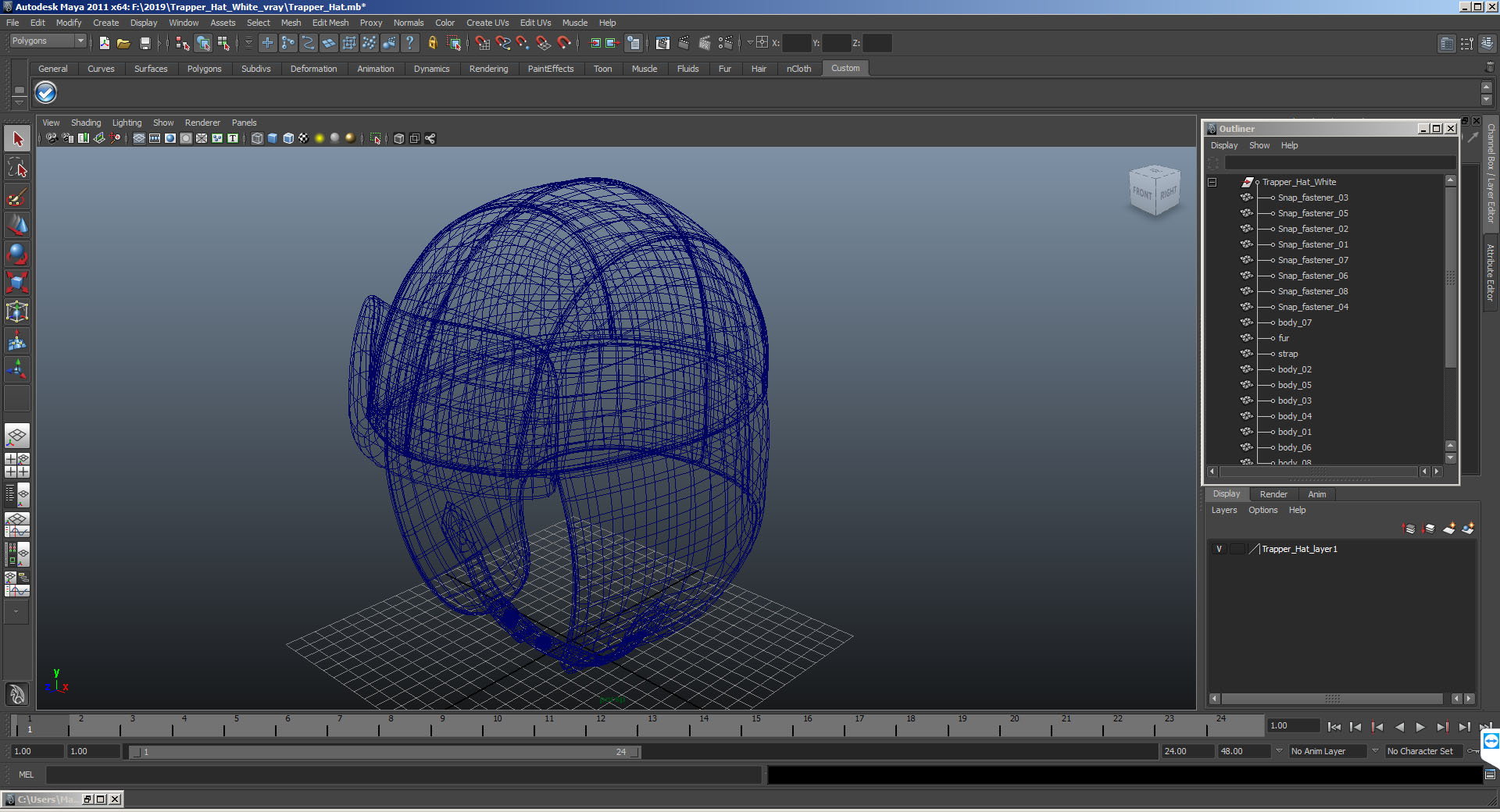Open the Layers menu in layer editor
This screenshot has width=1500, height=812.
point(1224,510)
